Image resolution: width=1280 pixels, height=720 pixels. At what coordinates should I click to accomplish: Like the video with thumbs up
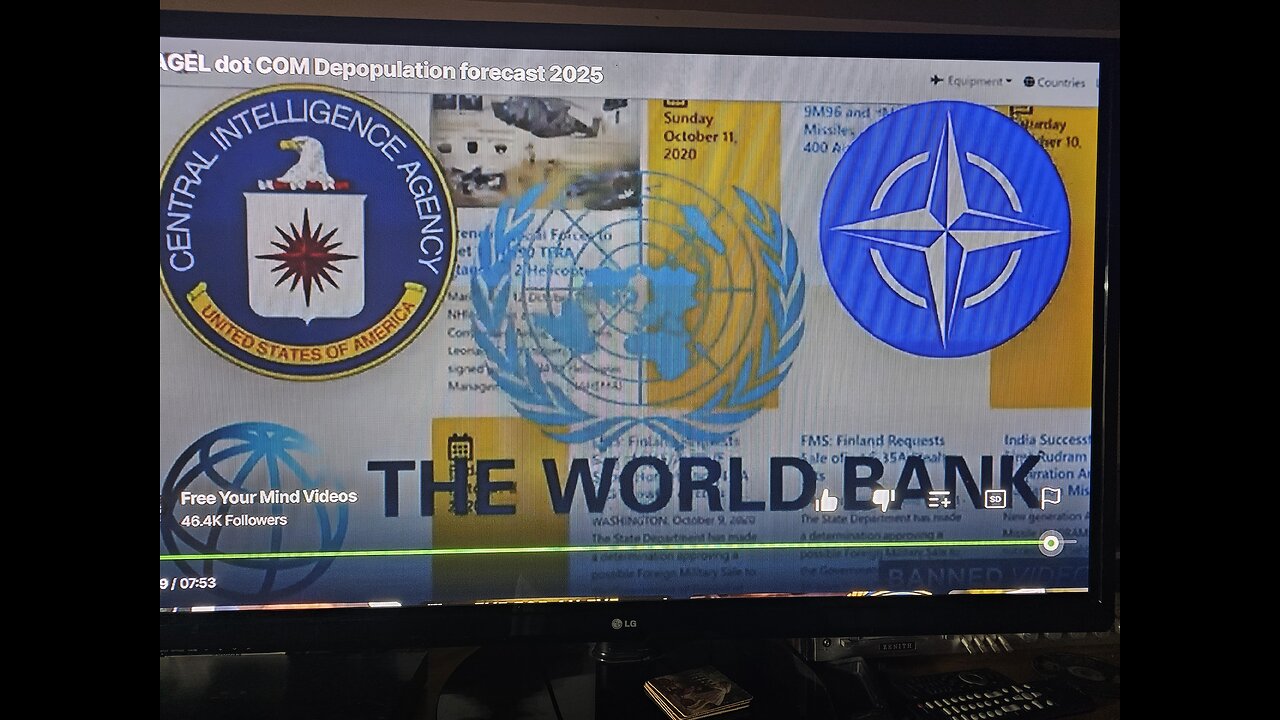826,500
